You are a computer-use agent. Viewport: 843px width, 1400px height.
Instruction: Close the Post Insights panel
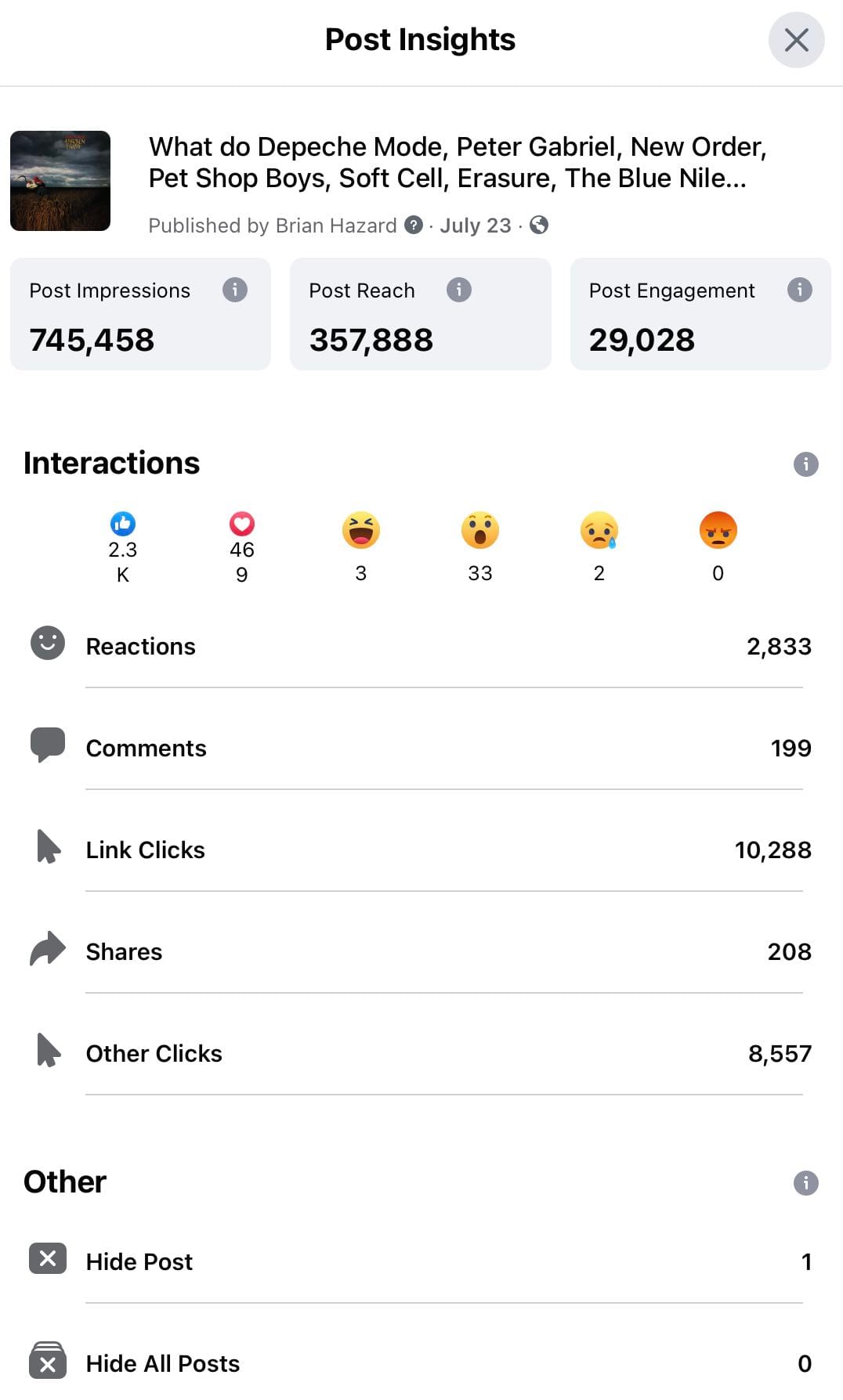796,40
